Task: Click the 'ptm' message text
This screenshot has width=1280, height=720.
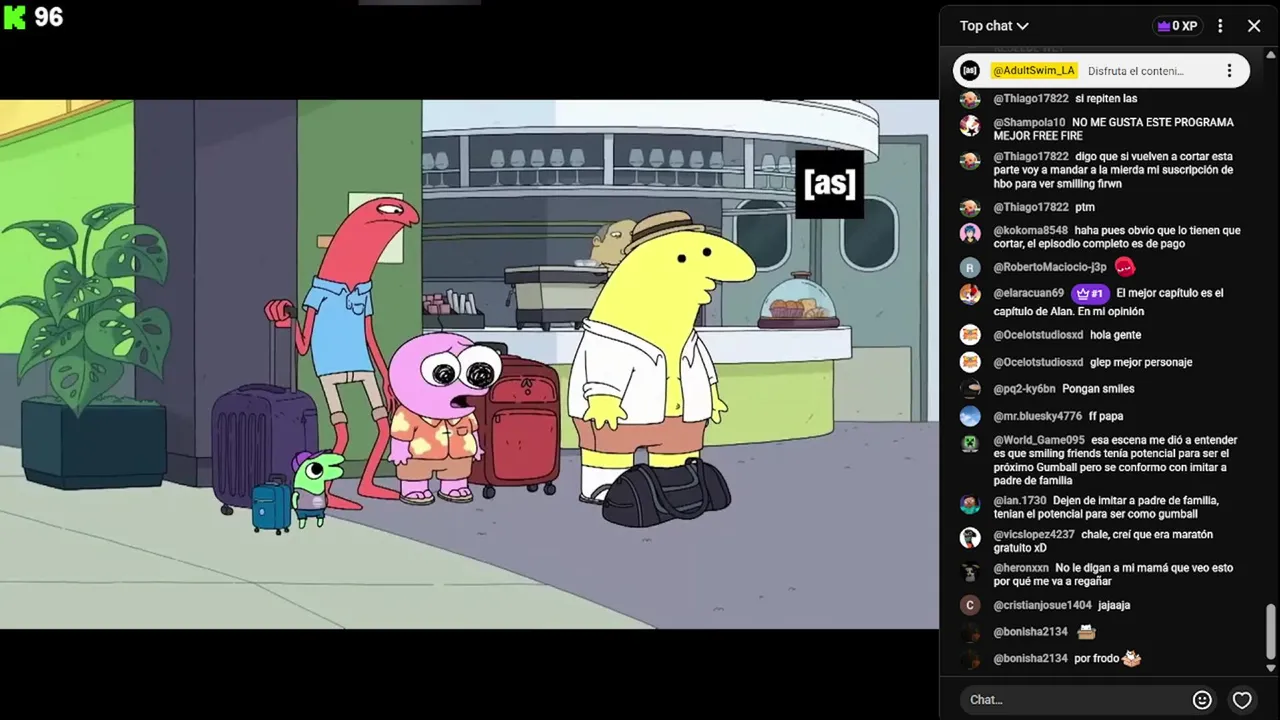Action: tap(1085, 208)
